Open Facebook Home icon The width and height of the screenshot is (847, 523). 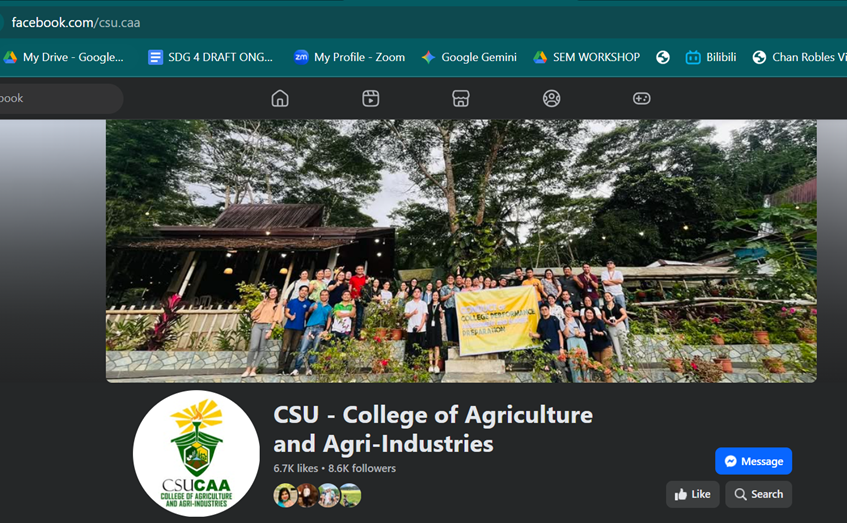tap(280, 98)
